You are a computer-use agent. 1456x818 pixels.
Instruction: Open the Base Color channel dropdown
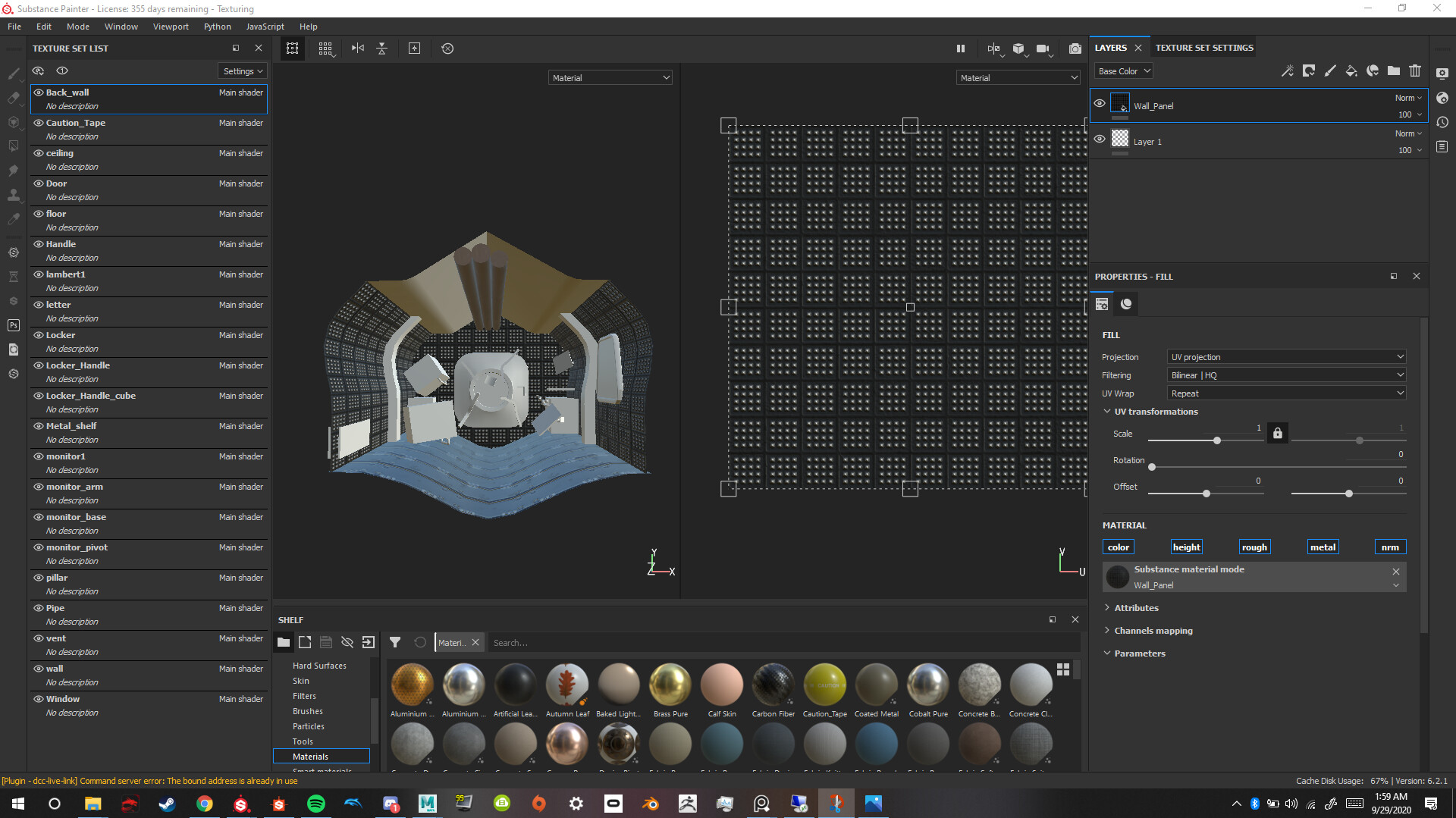pyautogui.click(x=1123, y=71)
